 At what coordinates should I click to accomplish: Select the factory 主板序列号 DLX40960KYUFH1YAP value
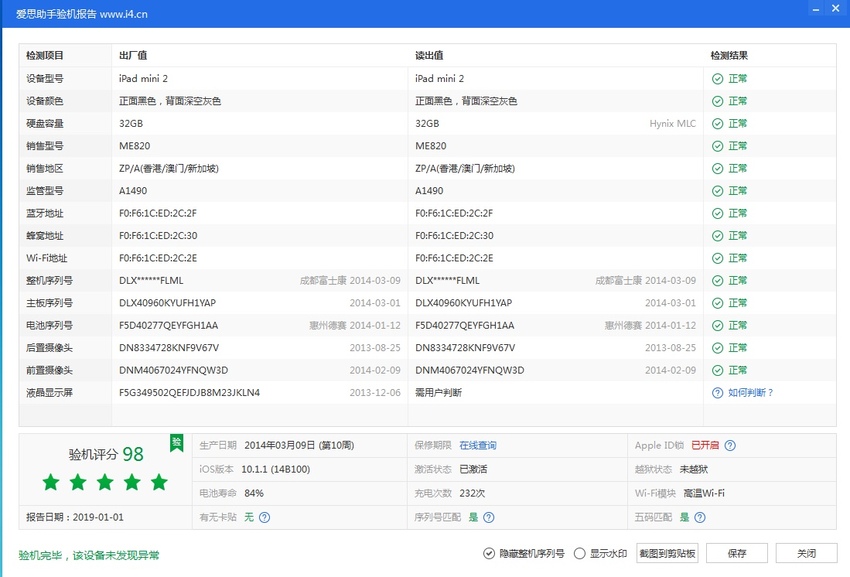click(168, 303)
